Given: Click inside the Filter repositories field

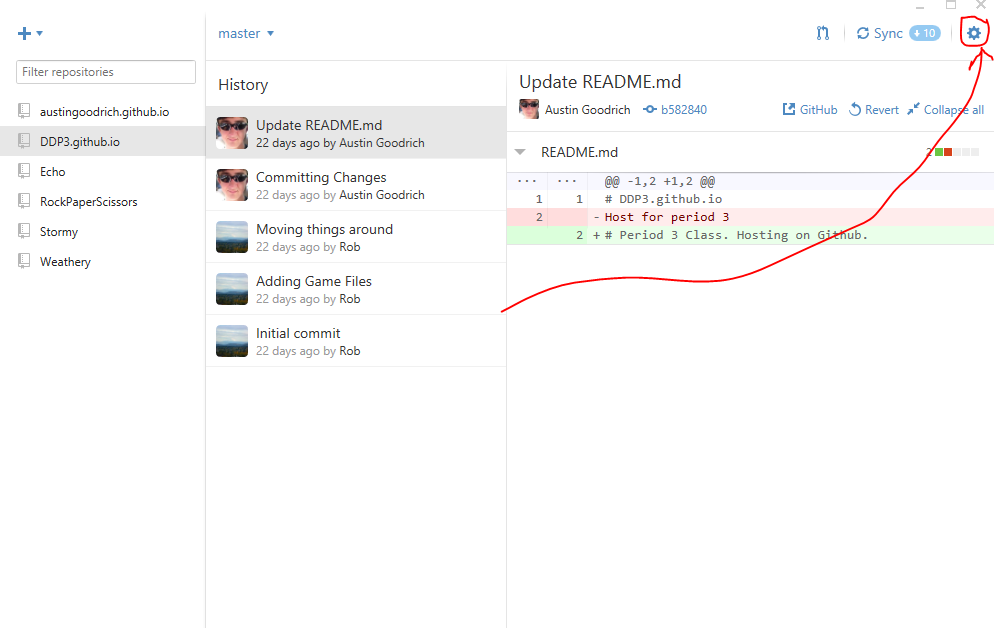Looking at the screenshot, I should [x=106, y=72].
